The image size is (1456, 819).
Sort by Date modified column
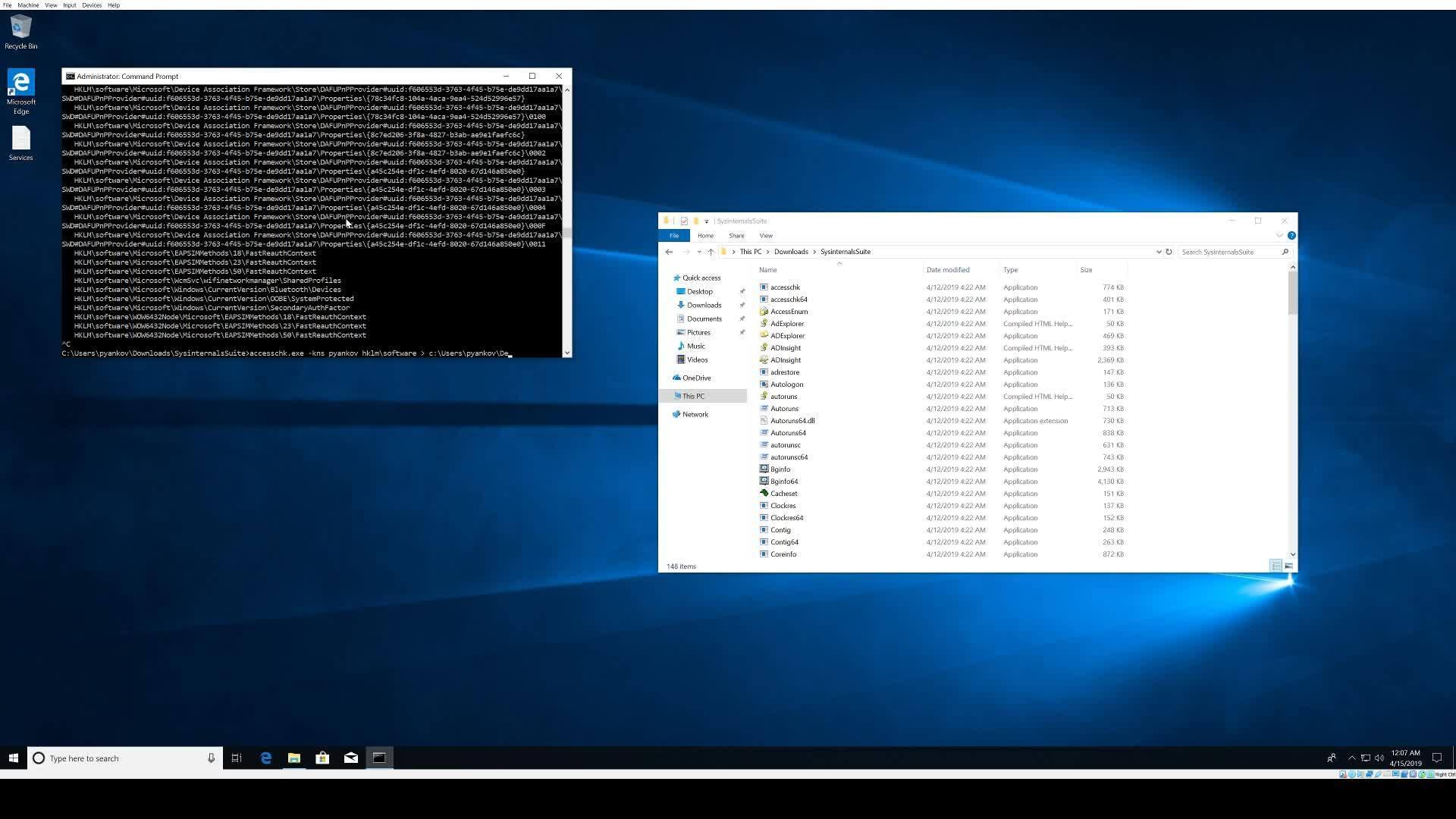[947, 270]
